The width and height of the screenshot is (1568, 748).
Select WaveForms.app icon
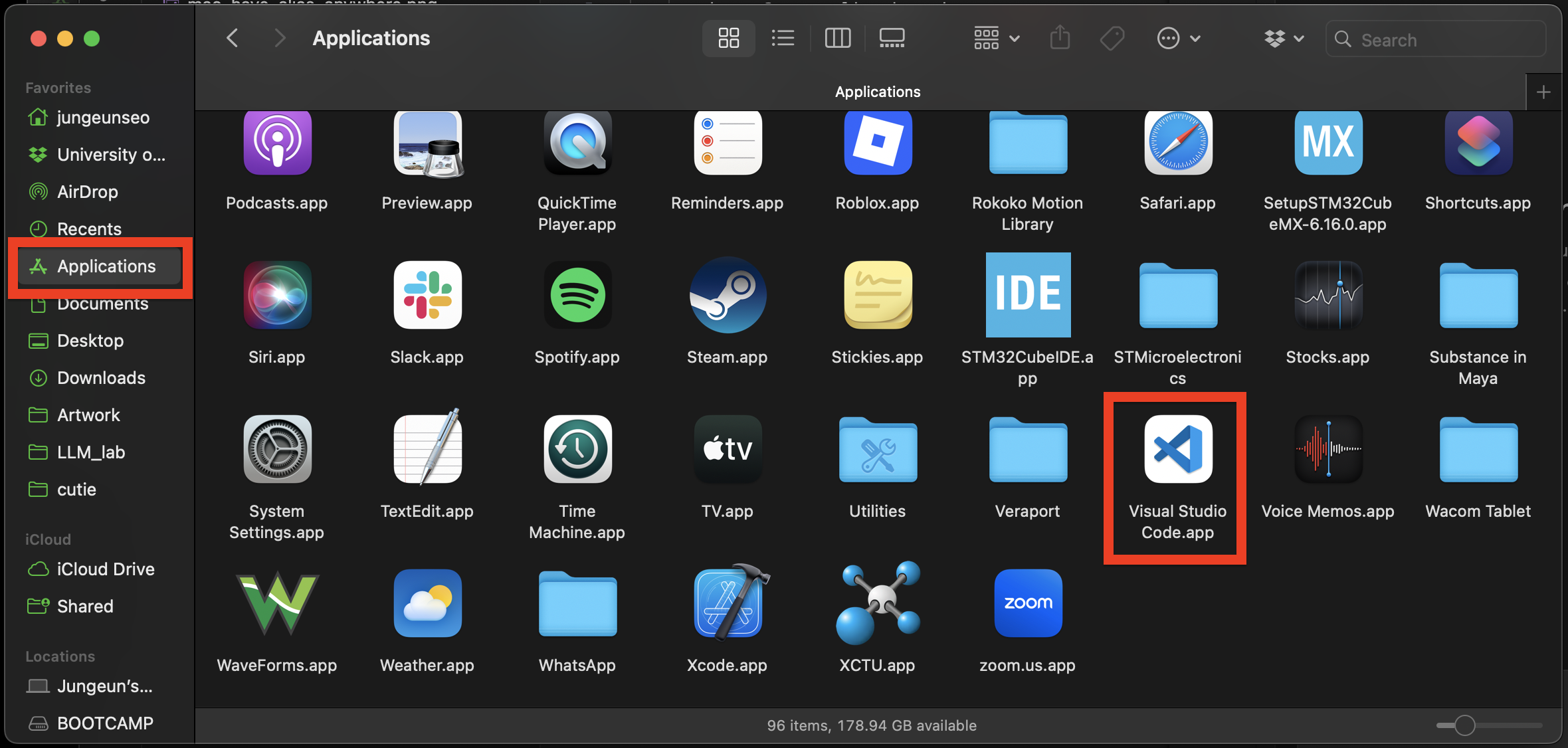click(277, 603)
